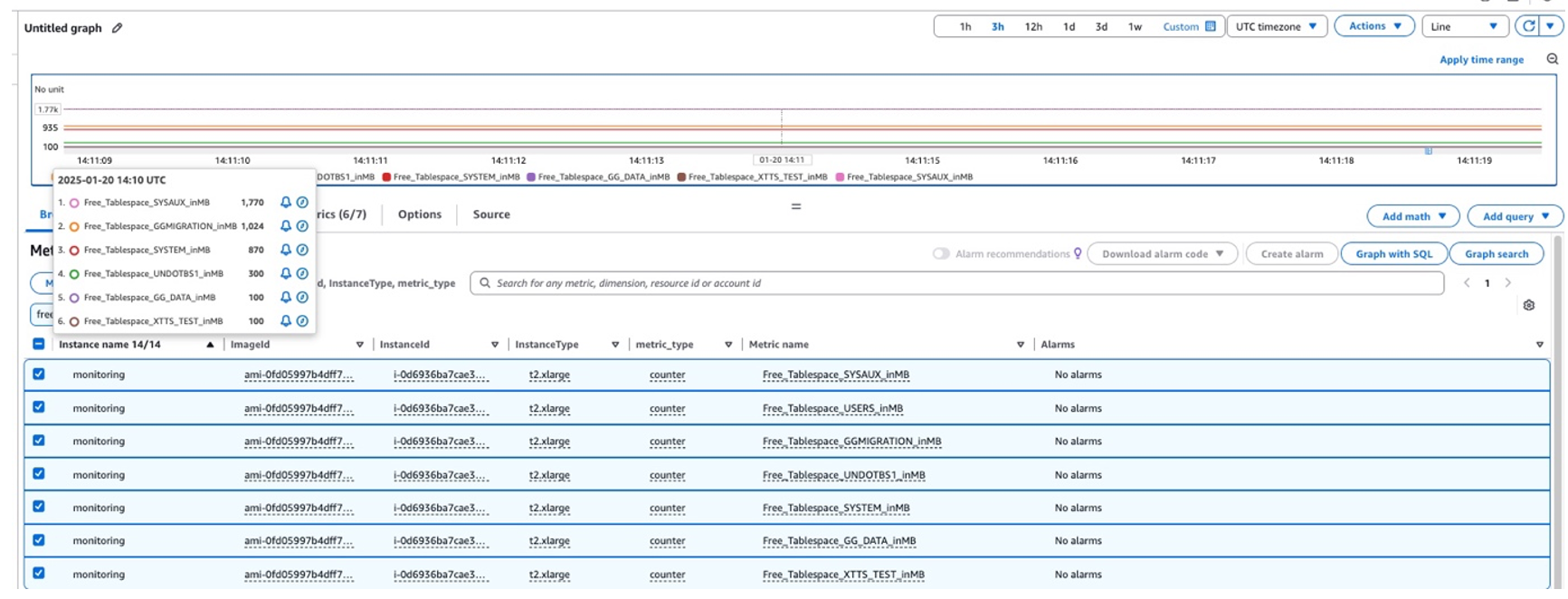This screenshot has height=599, width=1568.
Task: Open the UTC timezone dropdown
Action: coord(1276,26)
